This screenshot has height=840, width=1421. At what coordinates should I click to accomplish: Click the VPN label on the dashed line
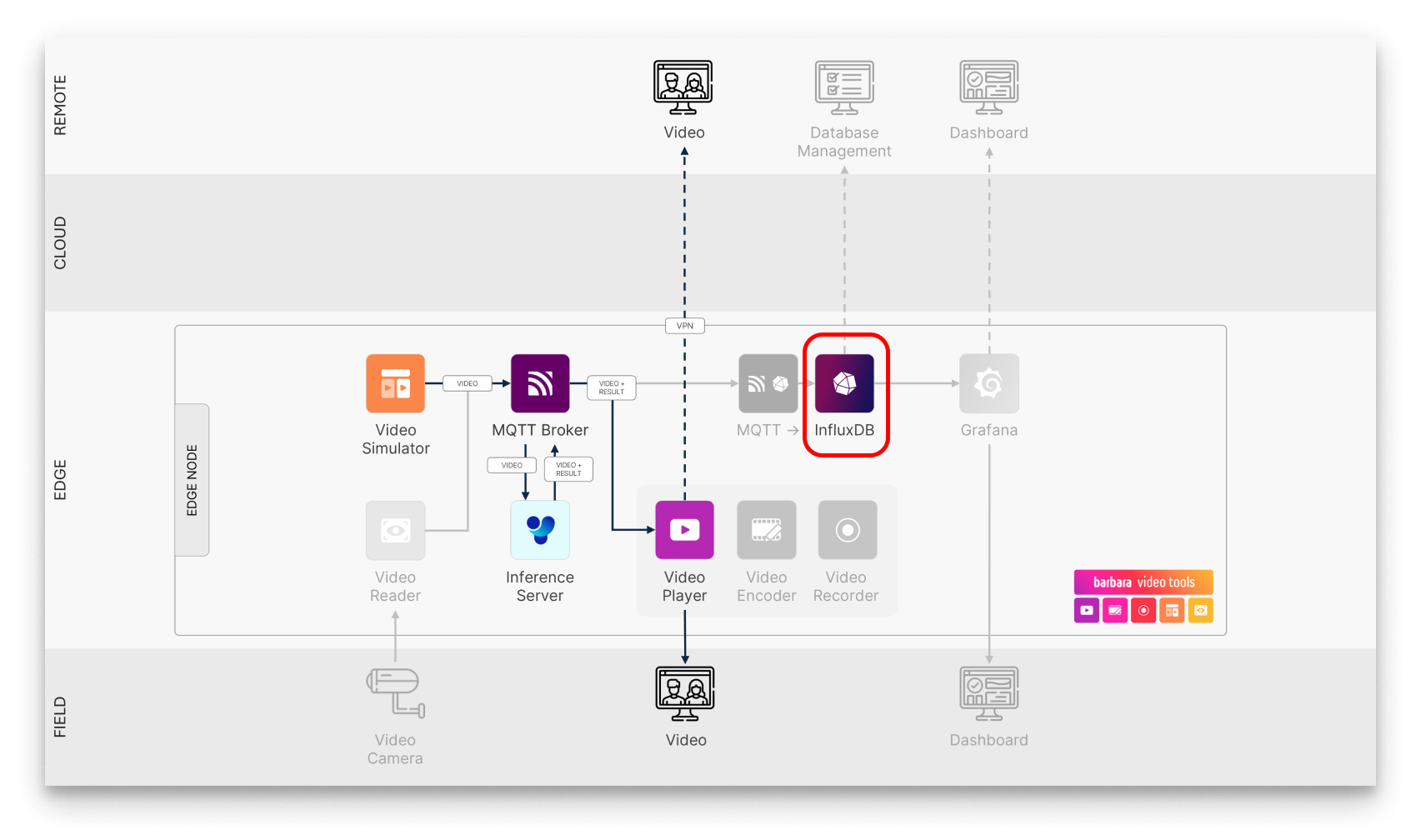click(x=684, y=325)
